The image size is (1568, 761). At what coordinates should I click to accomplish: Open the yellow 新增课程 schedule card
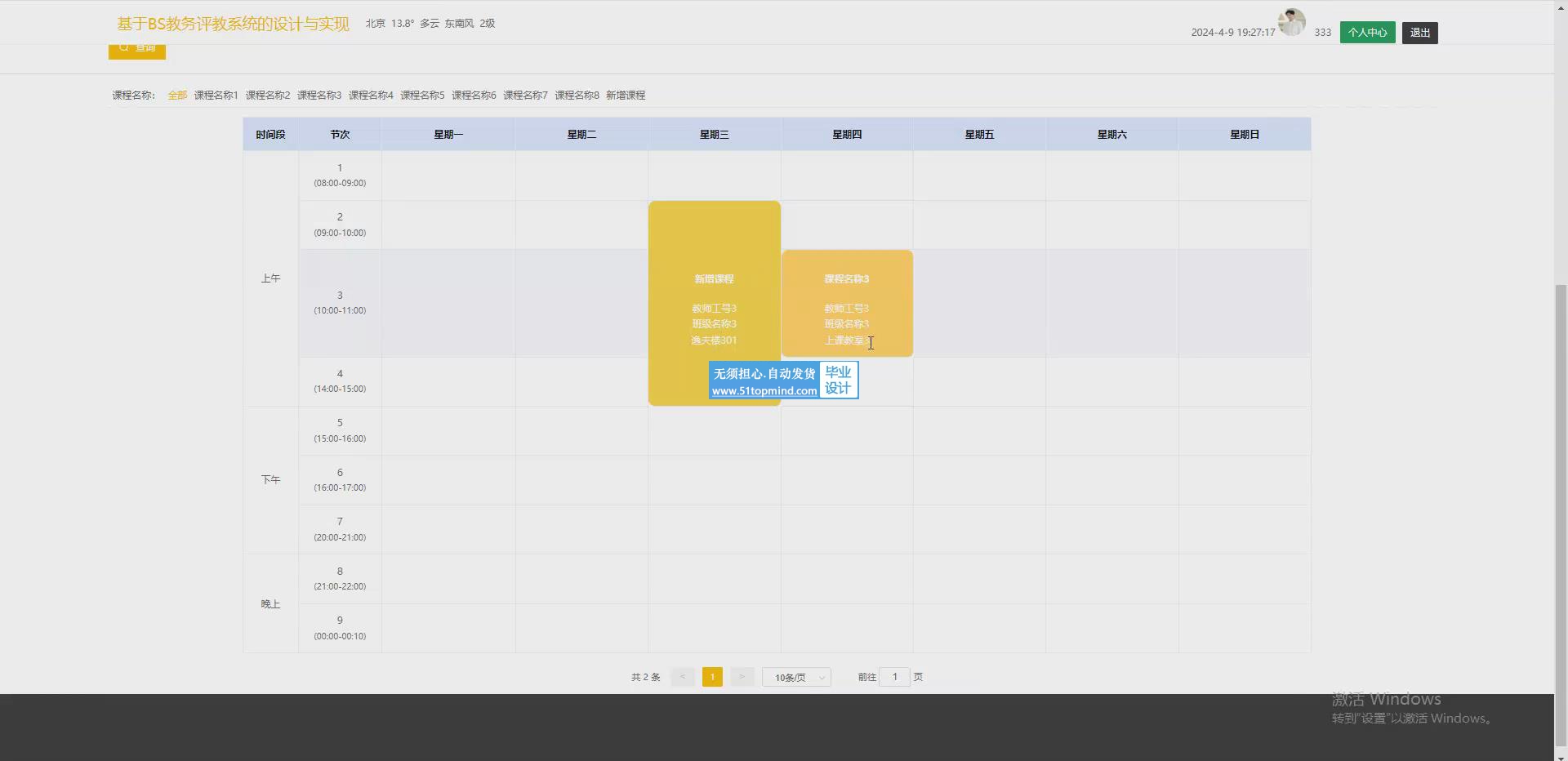click(714, 303)
